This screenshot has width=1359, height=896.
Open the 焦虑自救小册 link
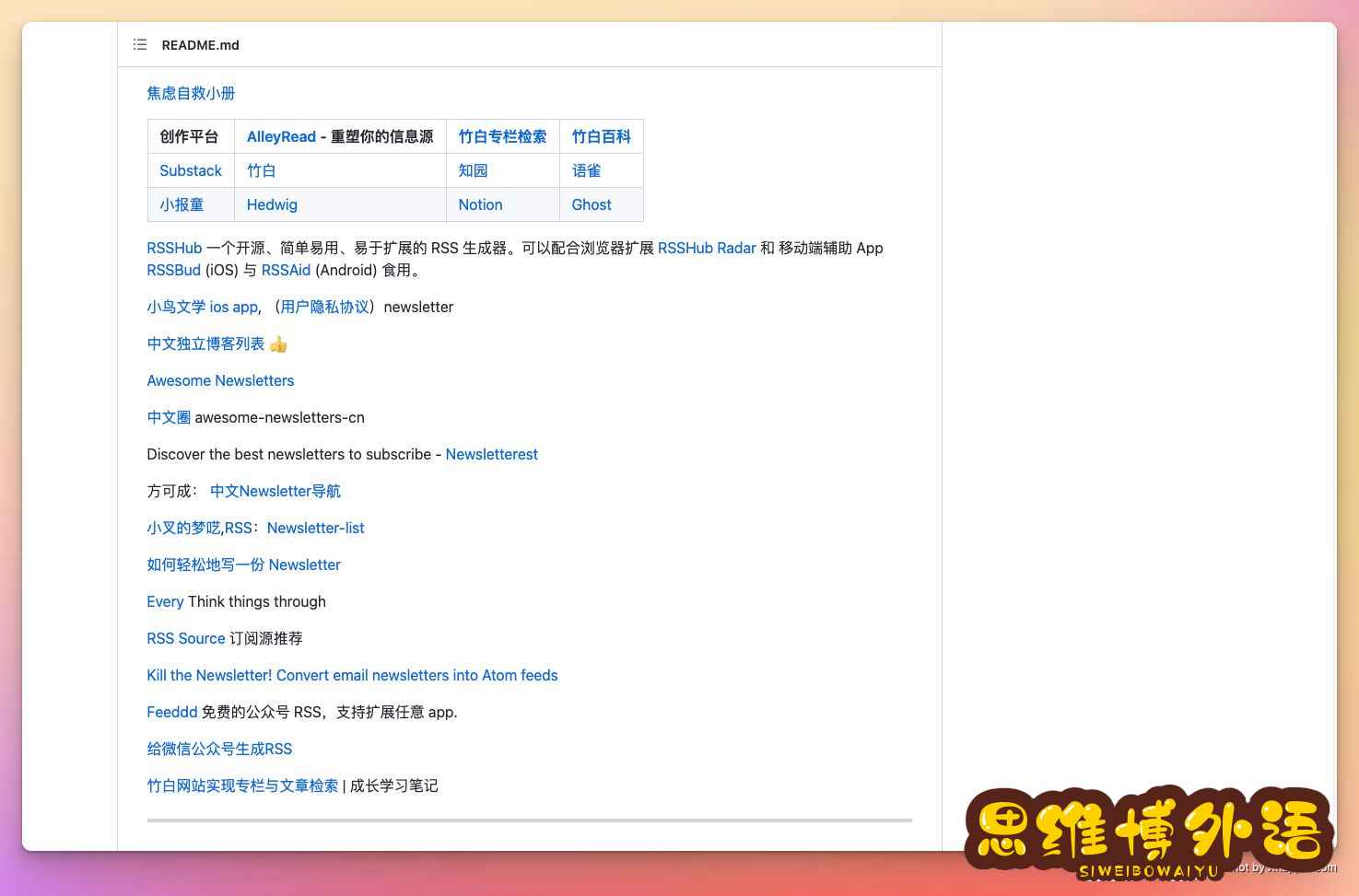coord(191,93)
